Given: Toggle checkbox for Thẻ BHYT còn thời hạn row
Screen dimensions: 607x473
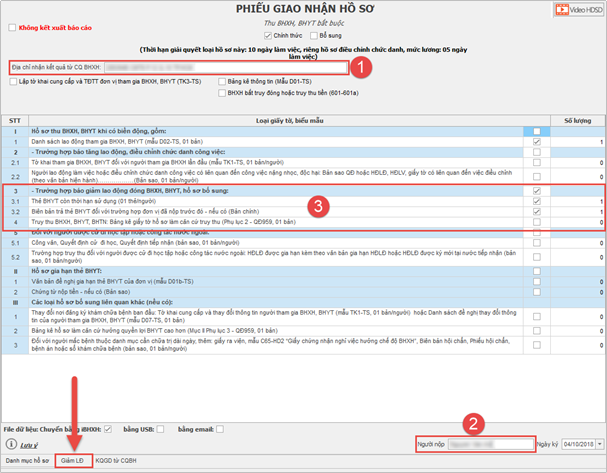Looking at the screenshot, I should click(x=537, y=201).
